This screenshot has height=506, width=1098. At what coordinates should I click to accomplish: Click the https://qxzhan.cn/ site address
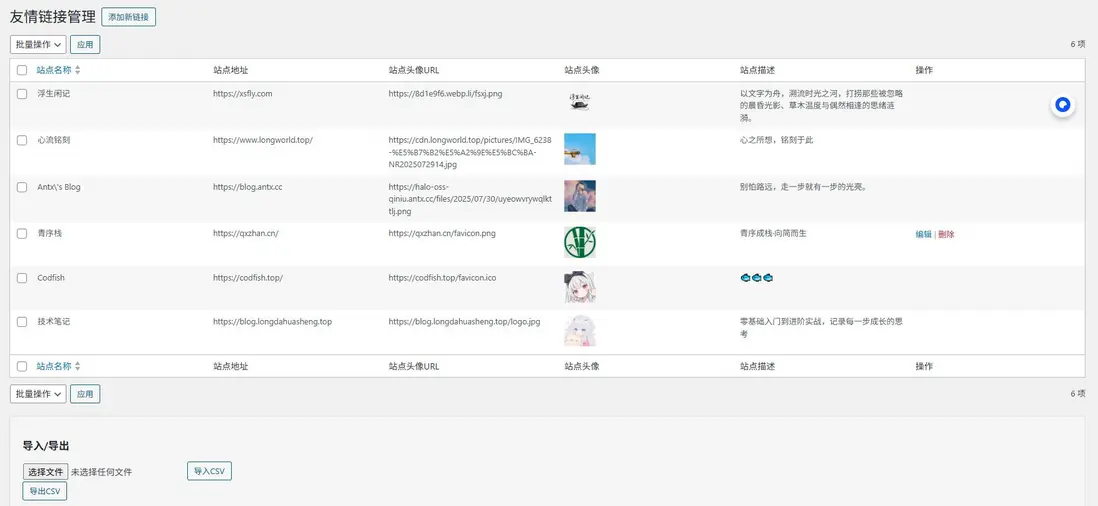246,234
